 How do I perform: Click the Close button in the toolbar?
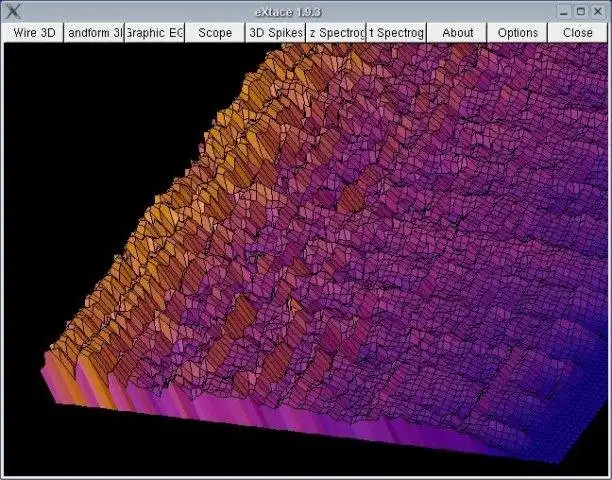point(578,33)
